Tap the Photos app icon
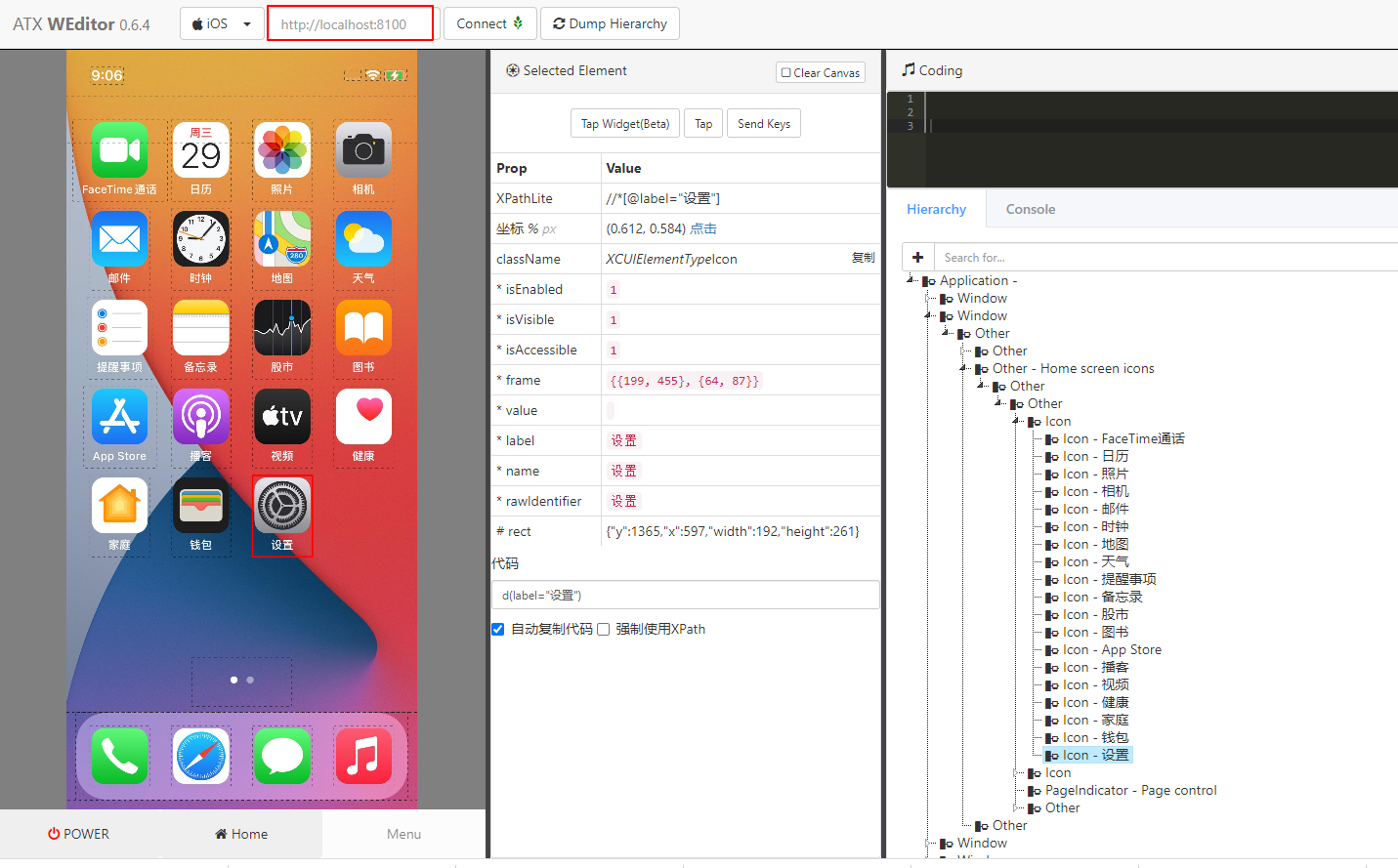Screen dimensions: 1398x868 [282, 150]
